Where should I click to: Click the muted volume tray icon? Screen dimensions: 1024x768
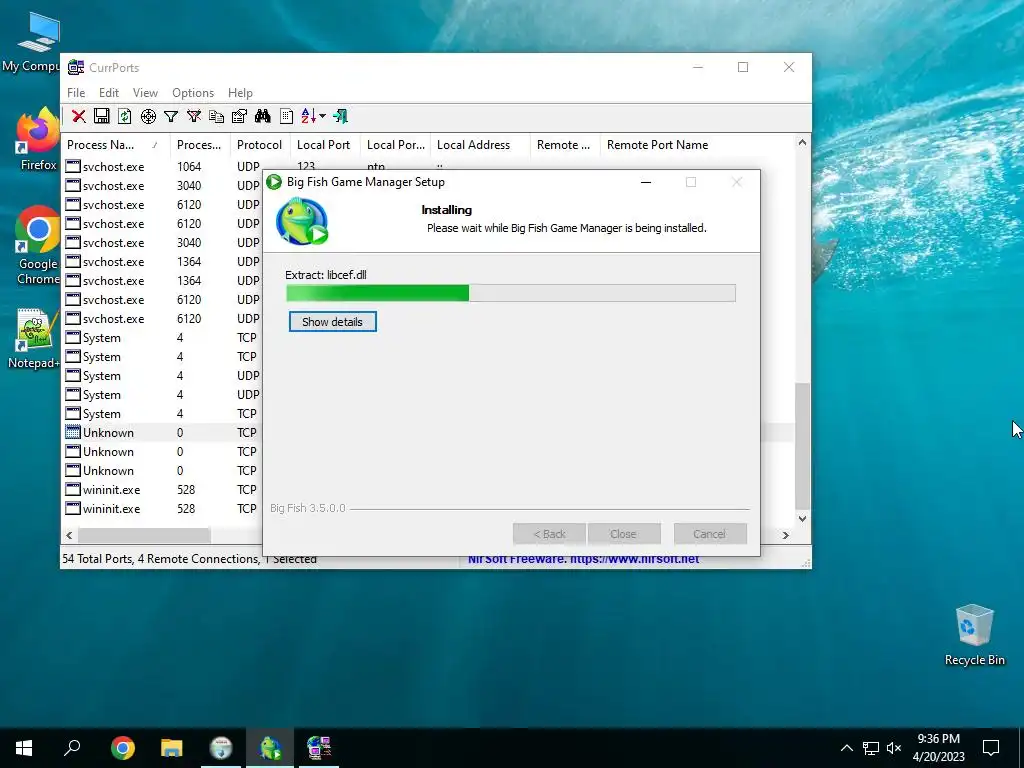(894, 748)
